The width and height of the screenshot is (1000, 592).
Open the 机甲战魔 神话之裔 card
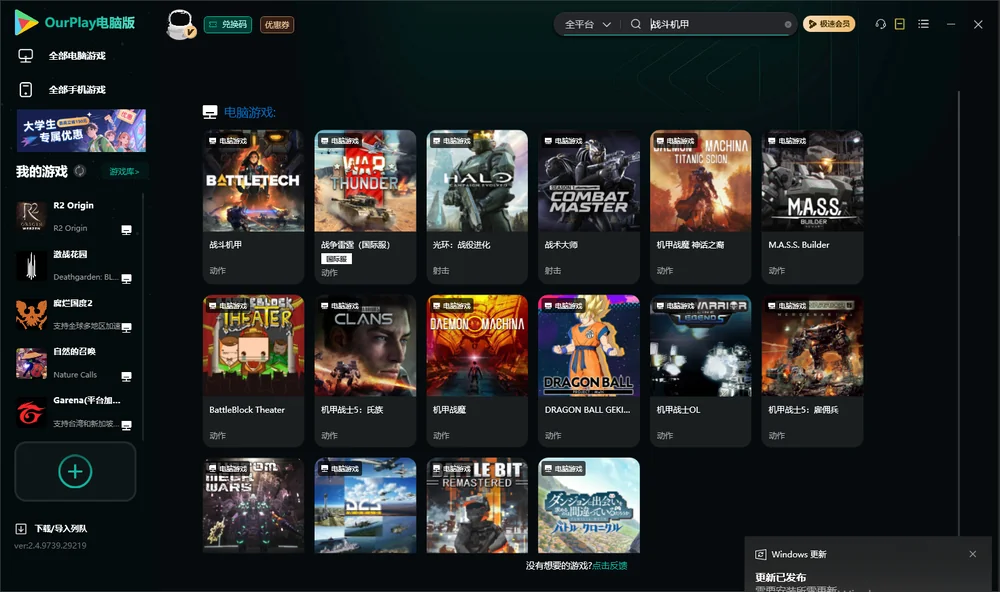tap(701, 207)
